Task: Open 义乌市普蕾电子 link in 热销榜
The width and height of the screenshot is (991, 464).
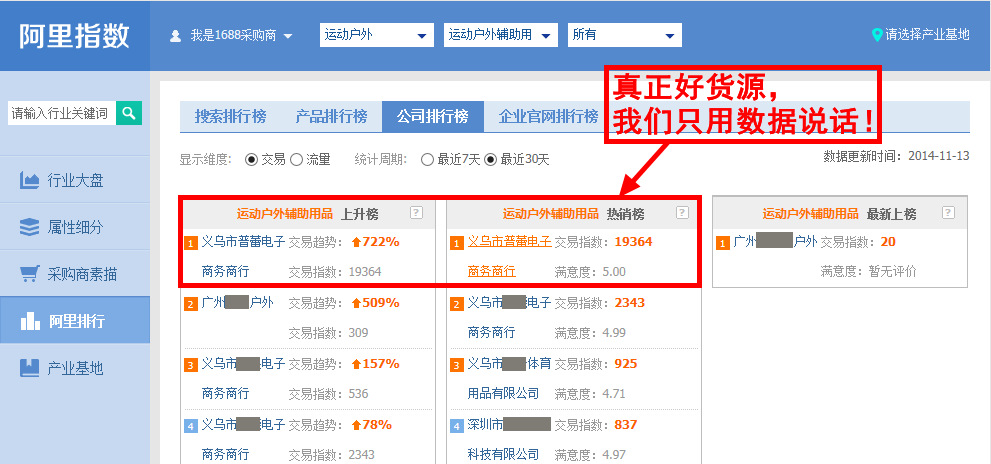Action: click(509, 241)
